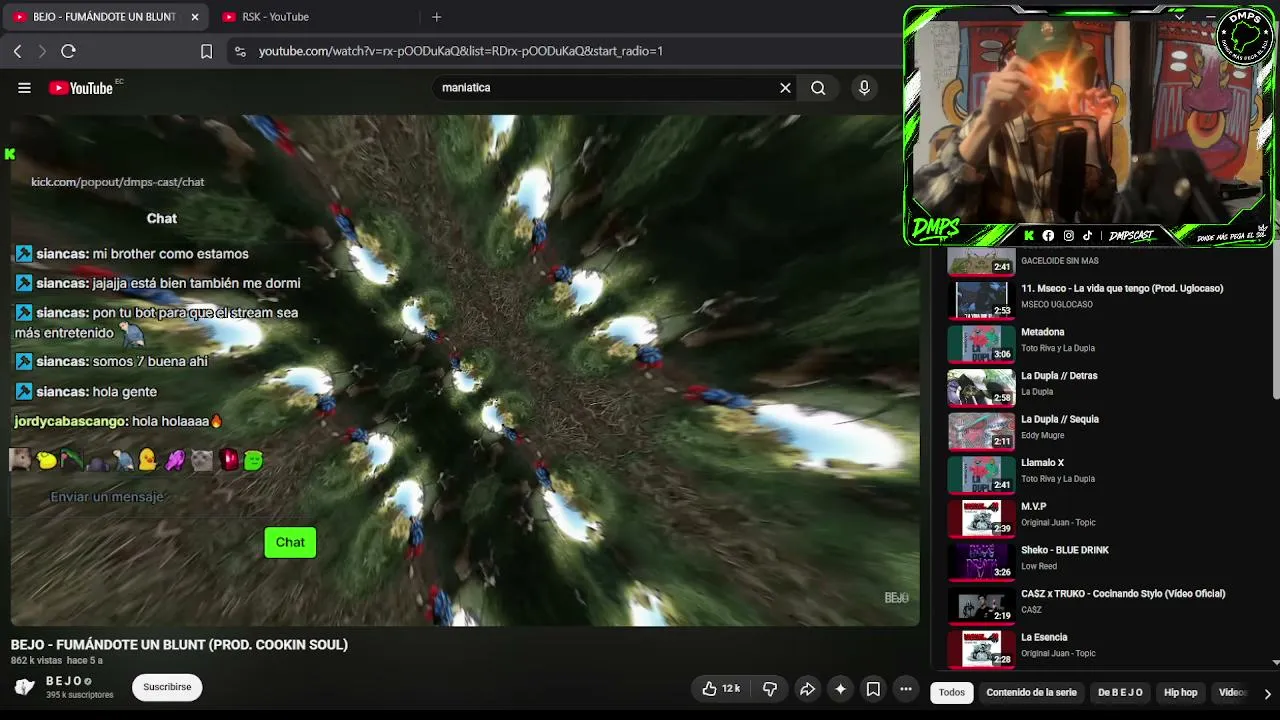Viewport: 1280px width, 720px height.
Task: Click the red gem emote in chat
Action: coord(229,460)
